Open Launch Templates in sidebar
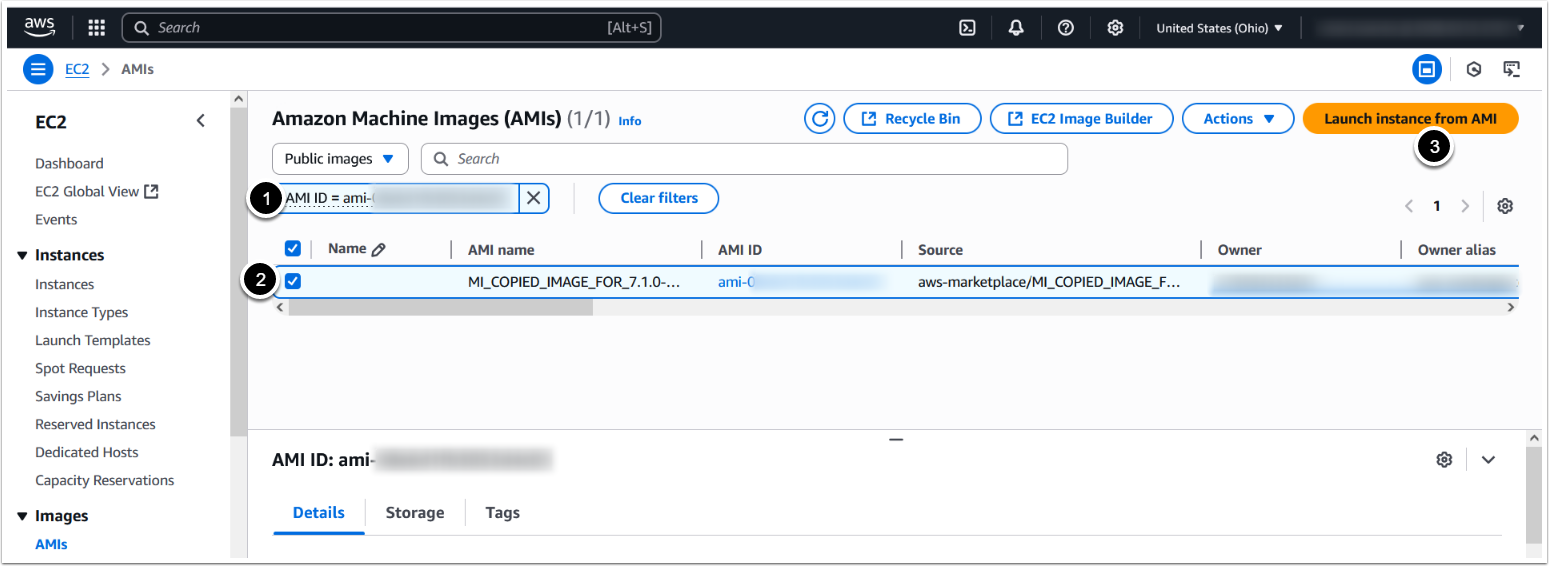The width and height of the screenshot is (1549, 566). click(x=93, y=340)
